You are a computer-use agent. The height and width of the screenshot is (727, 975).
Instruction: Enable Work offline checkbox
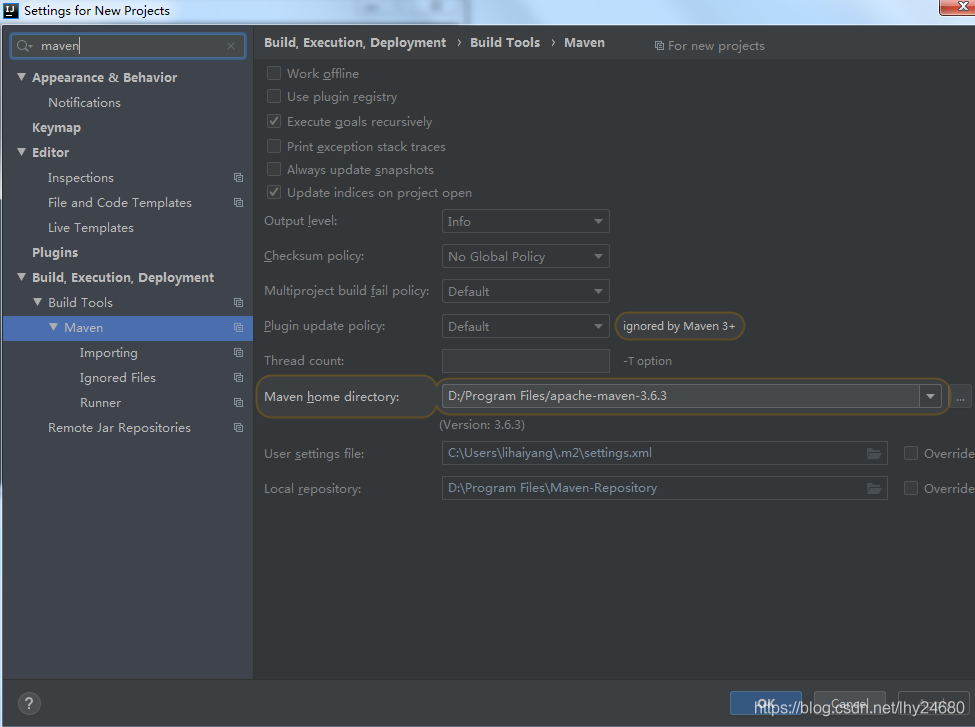[274, 73]
